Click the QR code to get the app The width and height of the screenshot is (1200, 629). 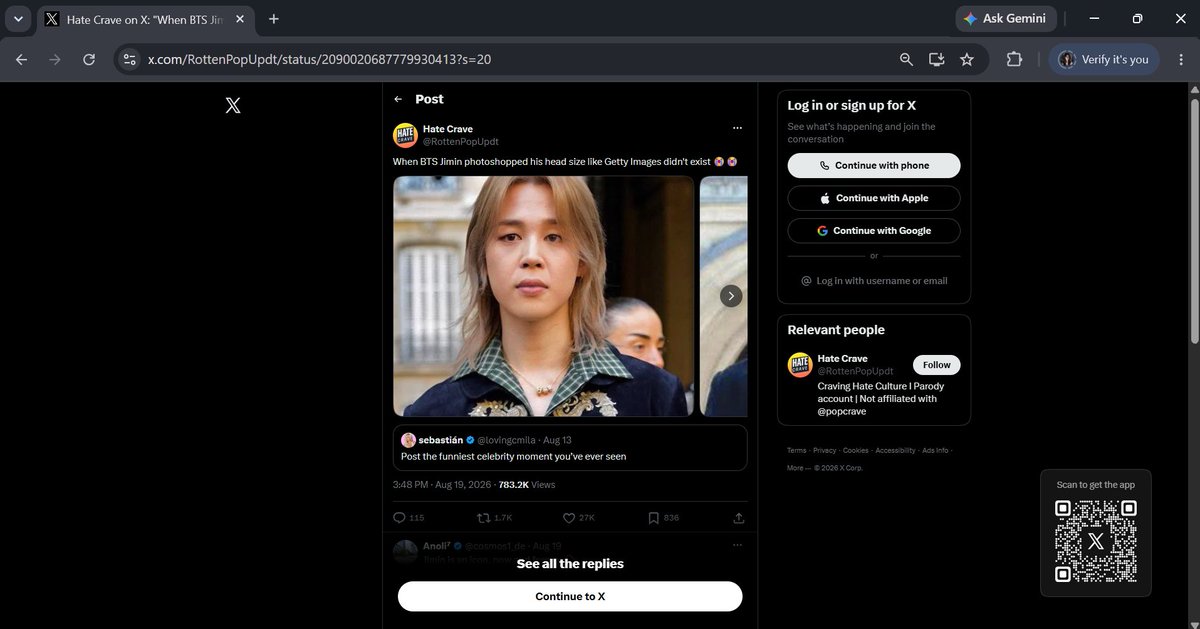tap(1095, 540)
